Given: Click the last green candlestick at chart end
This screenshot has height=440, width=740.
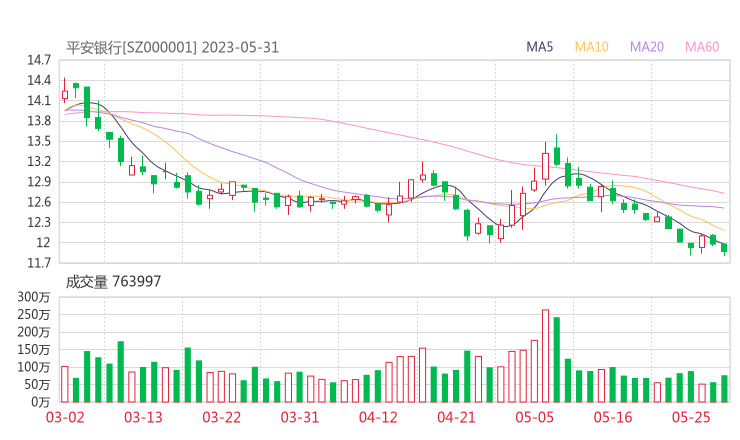Looking at the screenshot, I should coord(724,248).
